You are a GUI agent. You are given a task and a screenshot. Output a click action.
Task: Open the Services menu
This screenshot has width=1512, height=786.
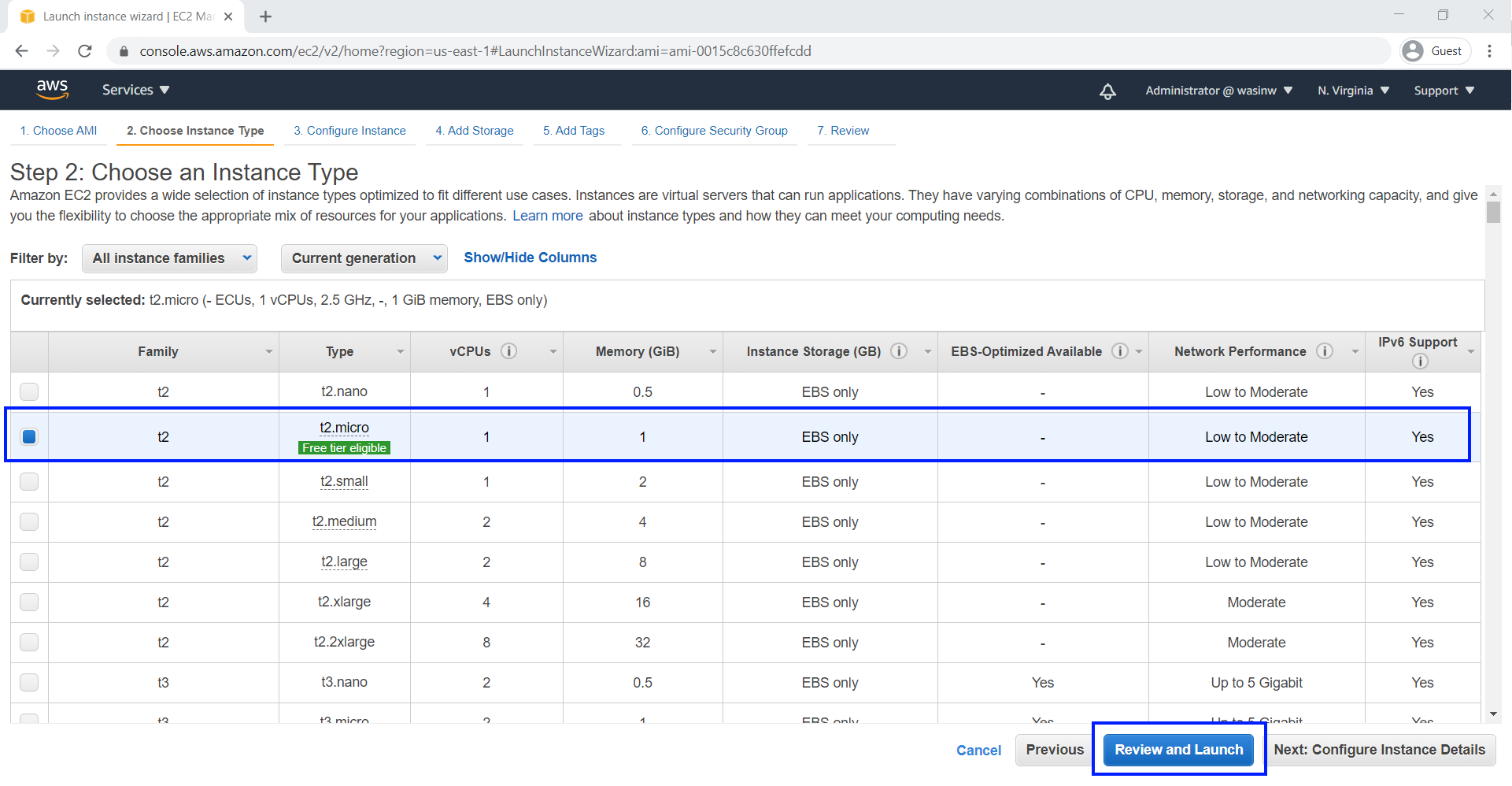[x=134, y=90]
